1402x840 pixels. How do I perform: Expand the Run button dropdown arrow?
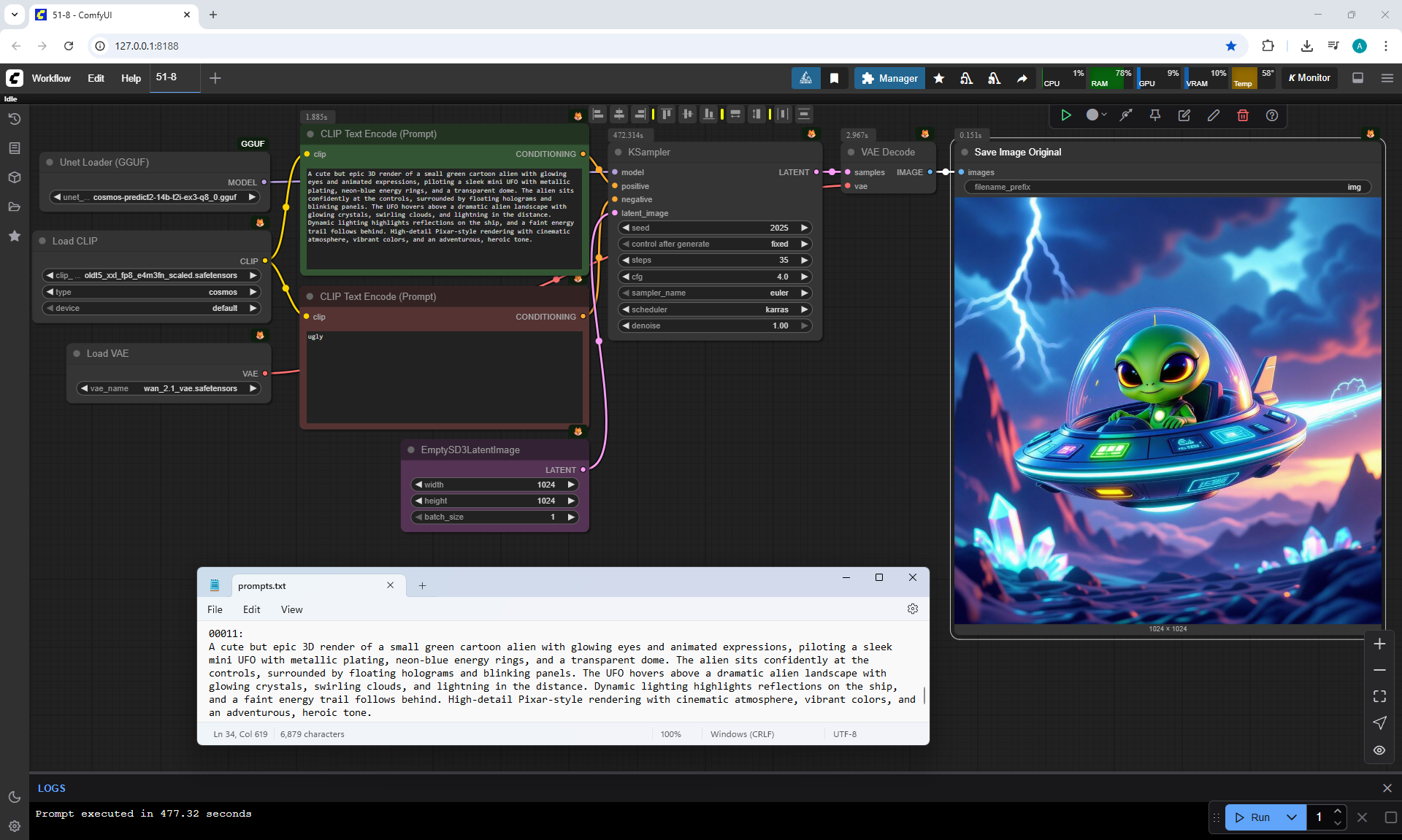(1292, 817)
